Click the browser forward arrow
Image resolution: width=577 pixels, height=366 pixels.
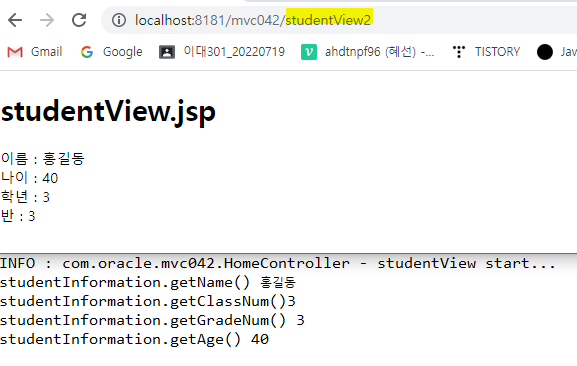coord(47,20)
